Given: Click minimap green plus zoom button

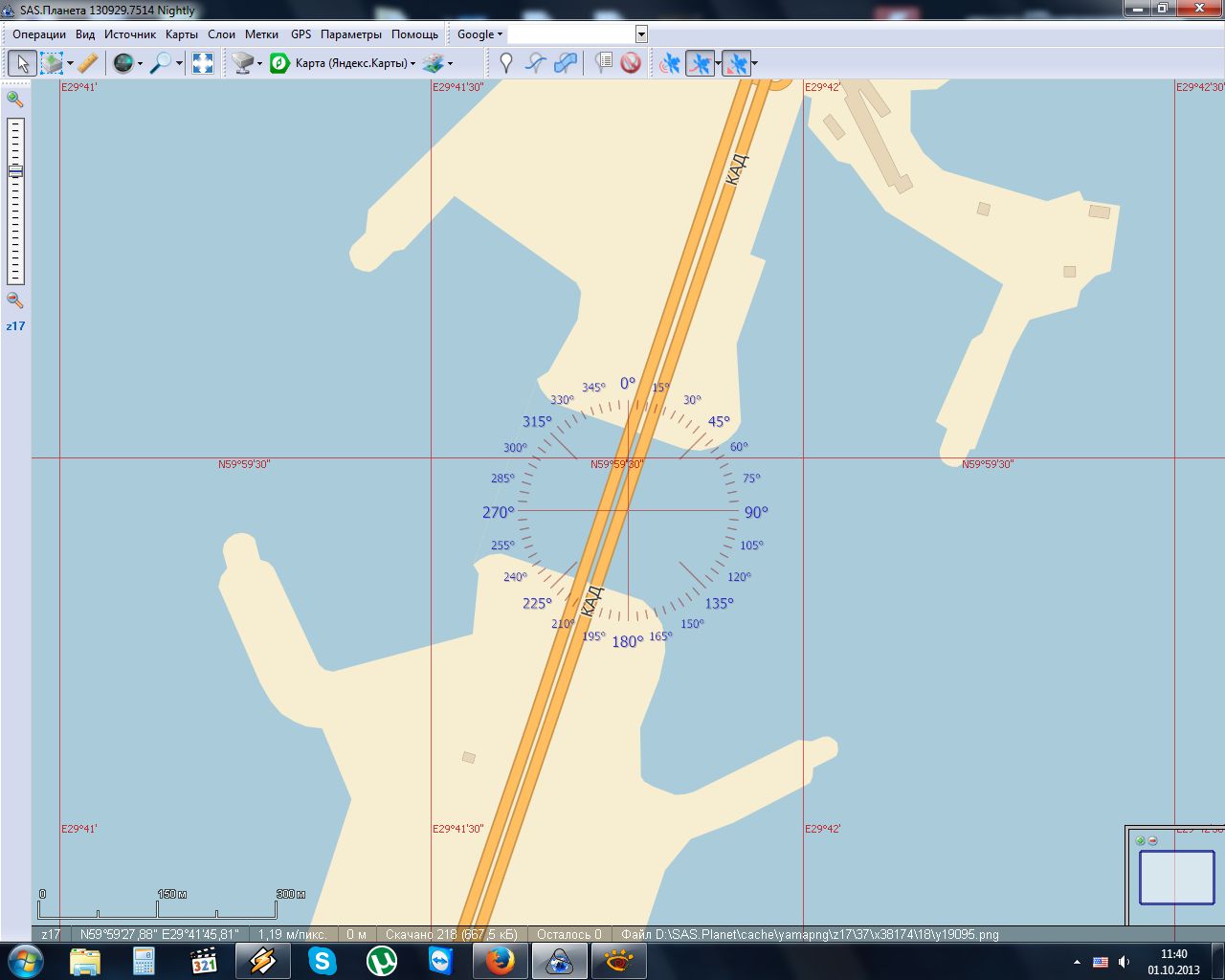Looking at the screenshot, I should click(1140, 841).
